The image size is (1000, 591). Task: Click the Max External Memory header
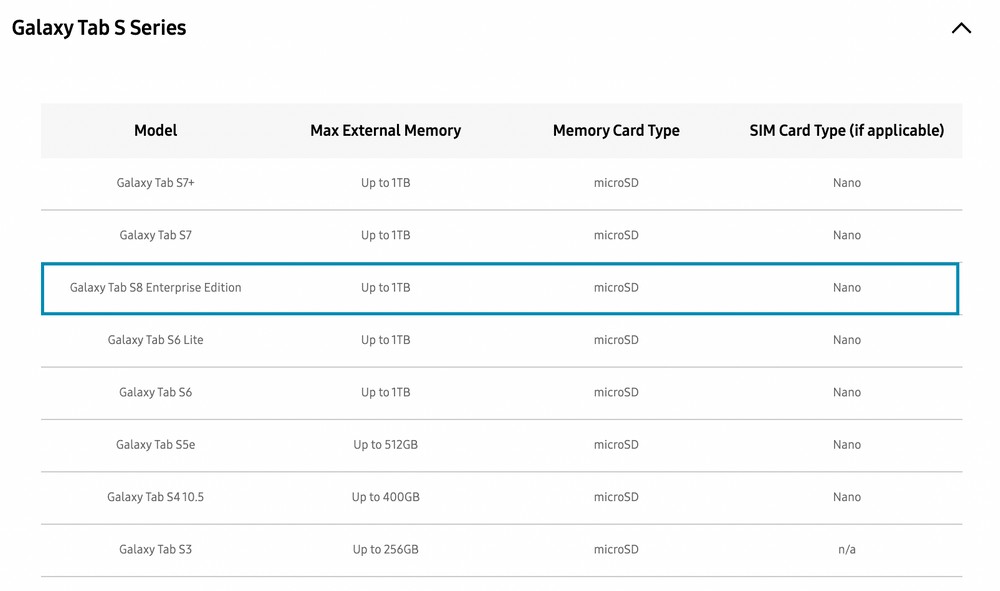point(385,131)
